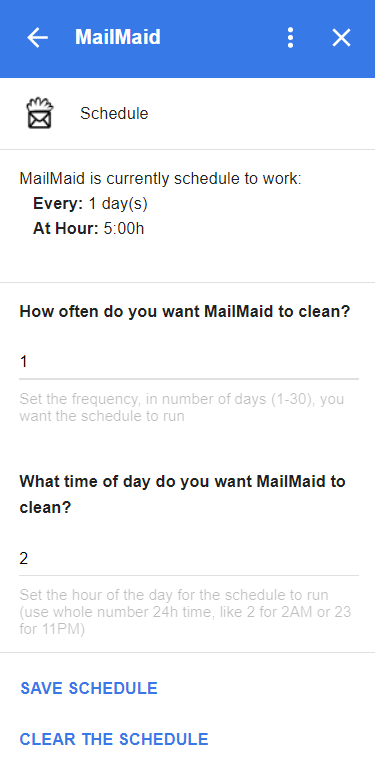The height and width of the screenshot is (762, 375).
Task: Focus the field containing value 2
Action: pyautogui.click(x=189, y=558)
